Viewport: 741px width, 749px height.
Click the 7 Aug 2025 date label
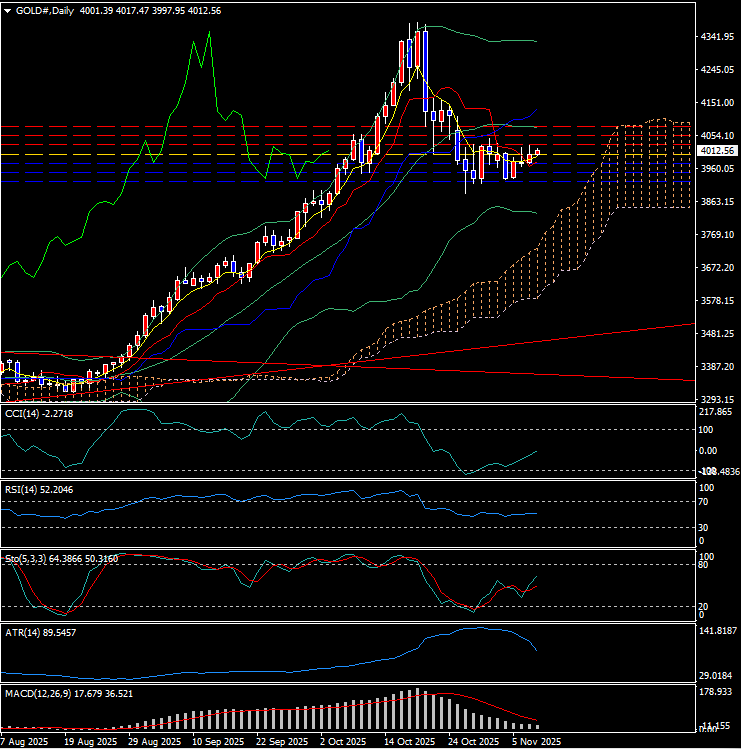(24, 742)
